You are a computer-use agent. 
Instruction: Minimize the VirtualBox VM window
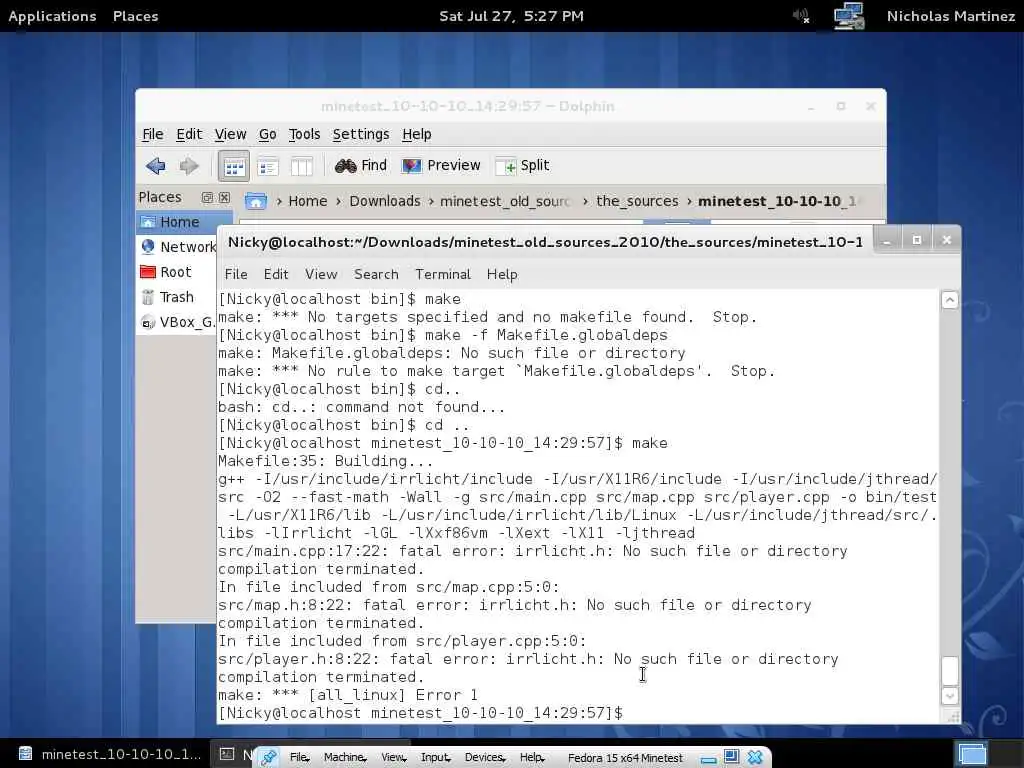709,758
